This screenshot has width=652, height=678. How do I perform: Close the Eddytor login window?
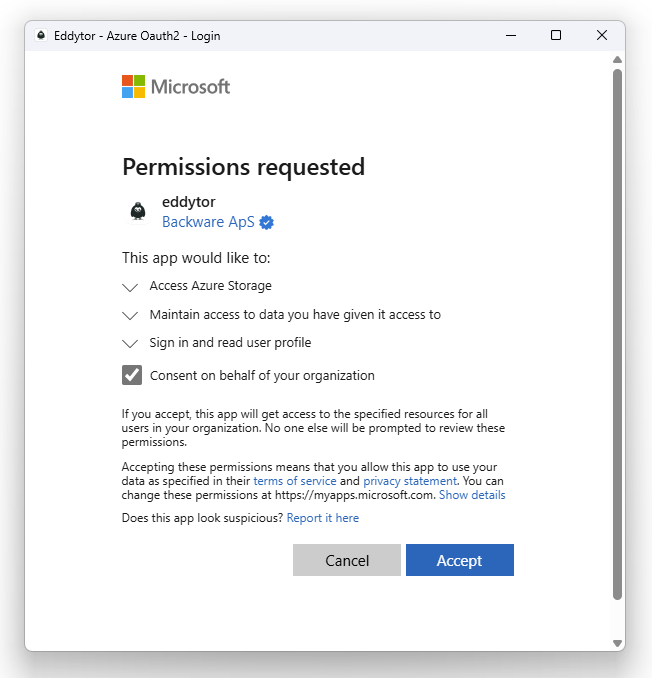coord(602,35)
